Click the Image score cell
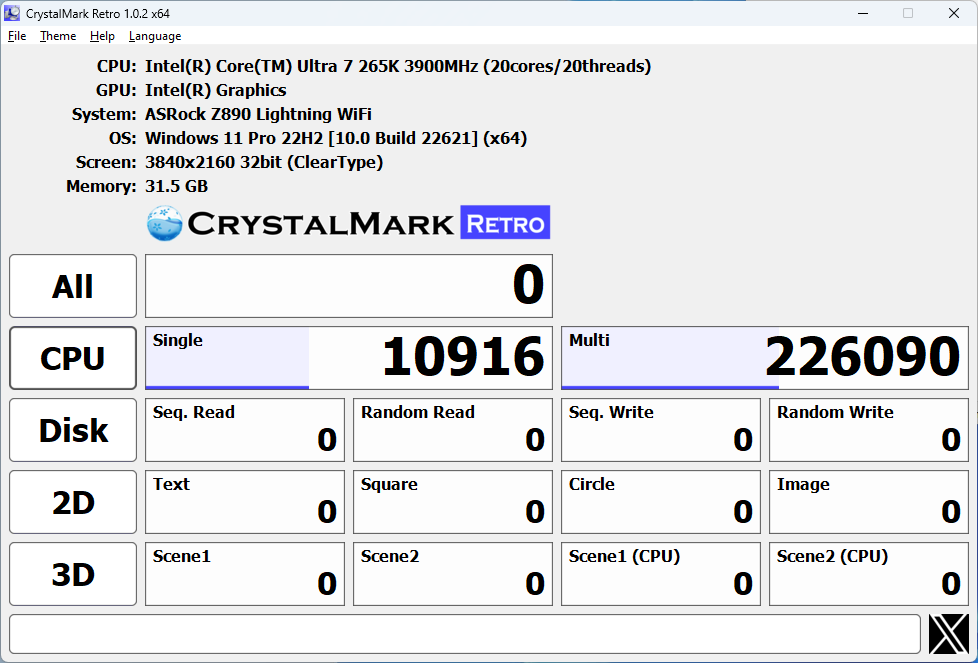 869,502
